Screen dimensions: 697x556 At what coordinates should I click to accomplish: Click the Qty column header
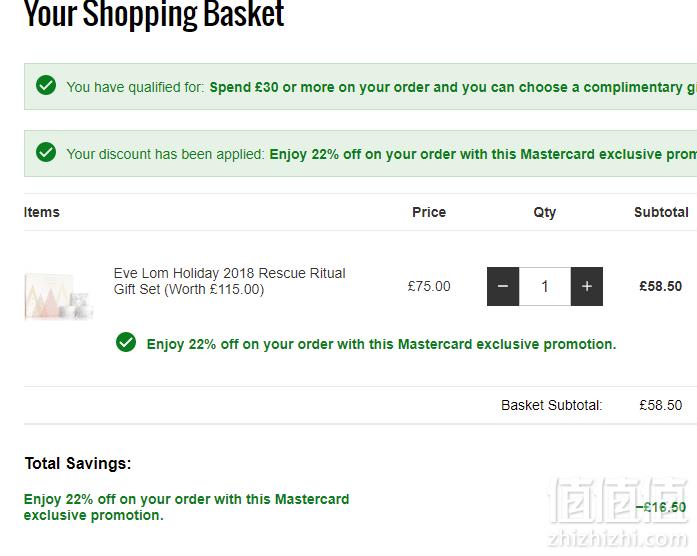pos(545,212)
